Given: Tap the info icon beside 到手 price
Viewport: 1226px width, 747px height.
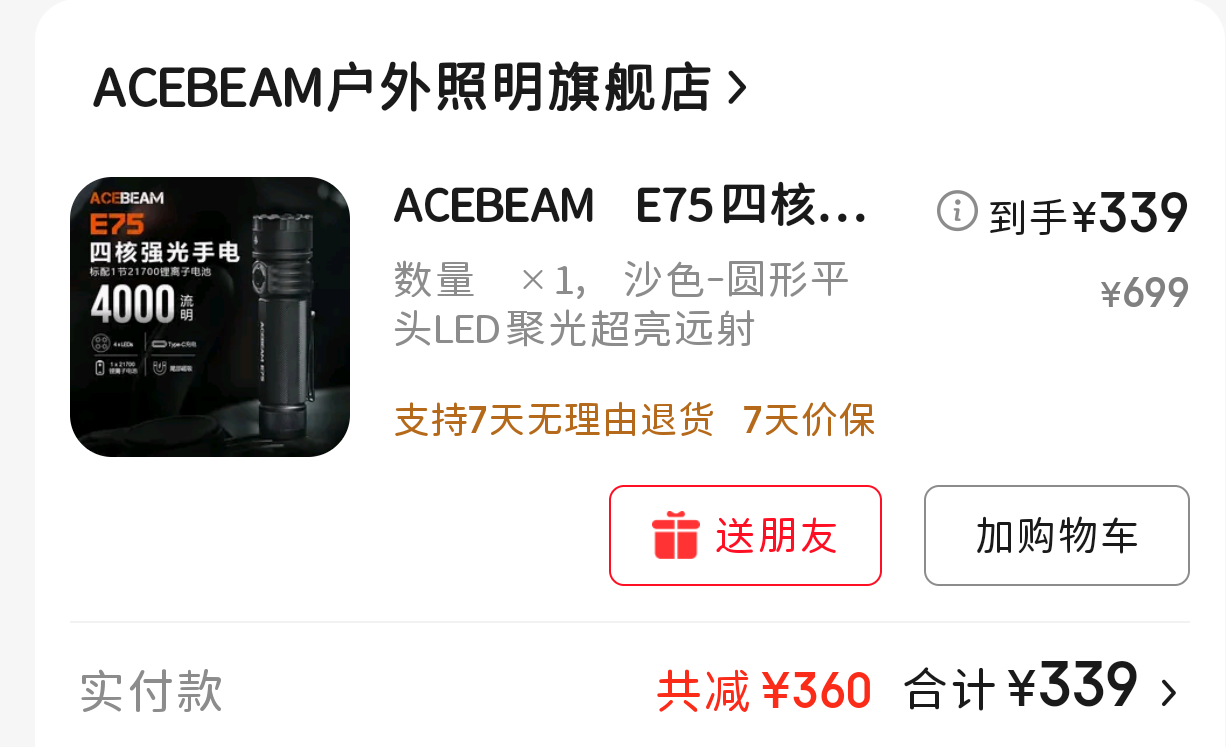Looking at the screenshot, I should tap(956, 211).
